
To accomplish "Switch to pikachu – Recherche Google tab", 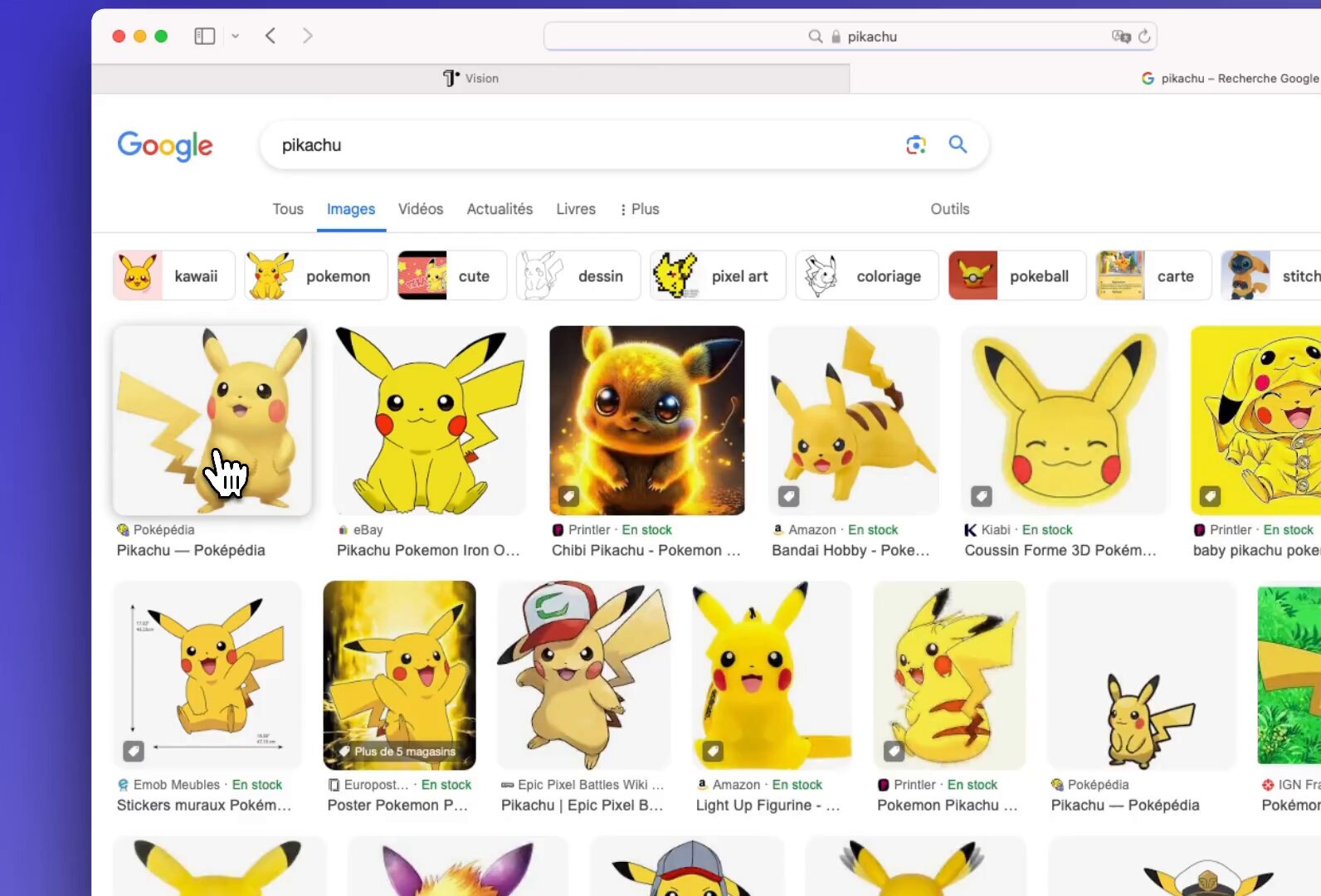I will pyautogui.click(x=1231, y=78).
